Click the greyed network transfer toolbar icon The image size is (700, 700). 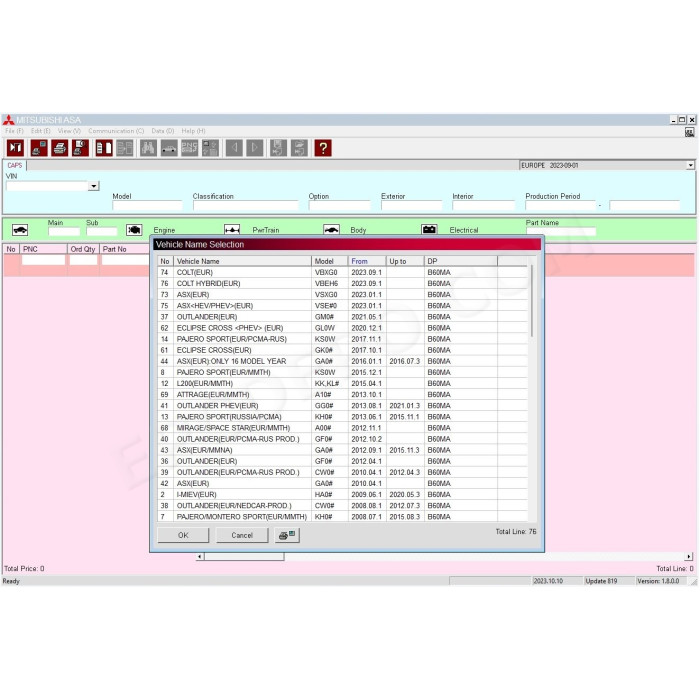point(210,148)
